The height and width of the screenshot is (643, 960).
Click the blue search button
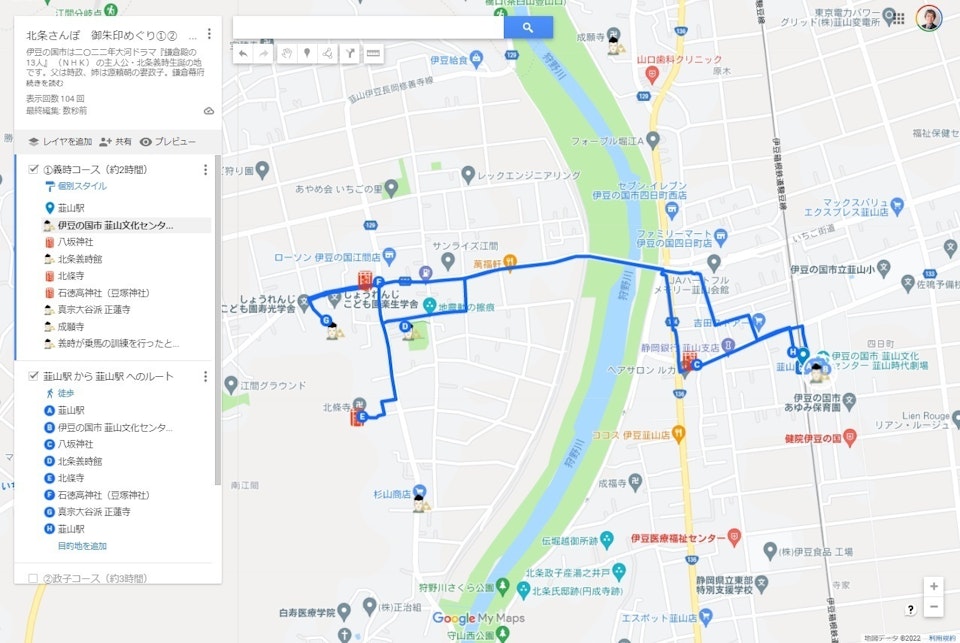point(528,28)
